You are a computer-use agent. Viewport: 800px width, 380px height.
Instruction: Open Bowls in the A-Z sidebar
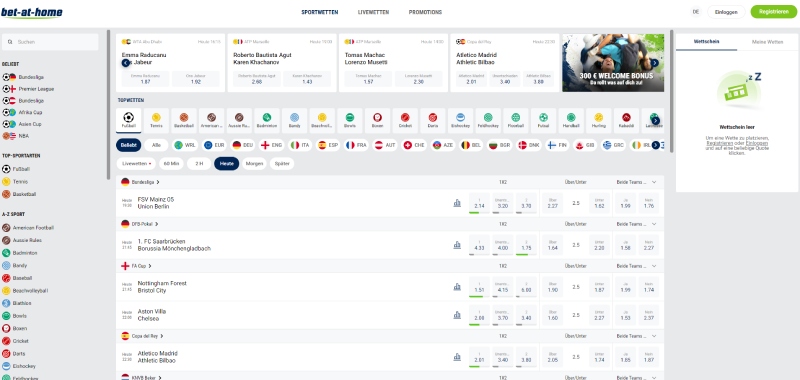14,316
